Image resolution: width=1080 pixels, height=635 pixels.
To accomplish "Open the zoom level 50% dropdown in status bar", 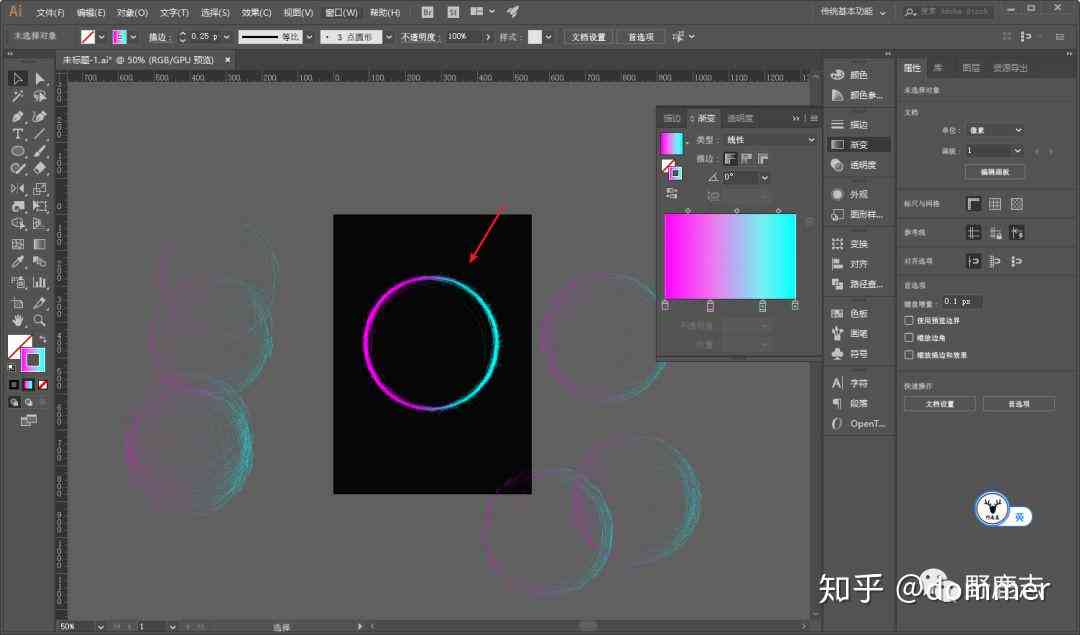I will [x=101, y=627].
